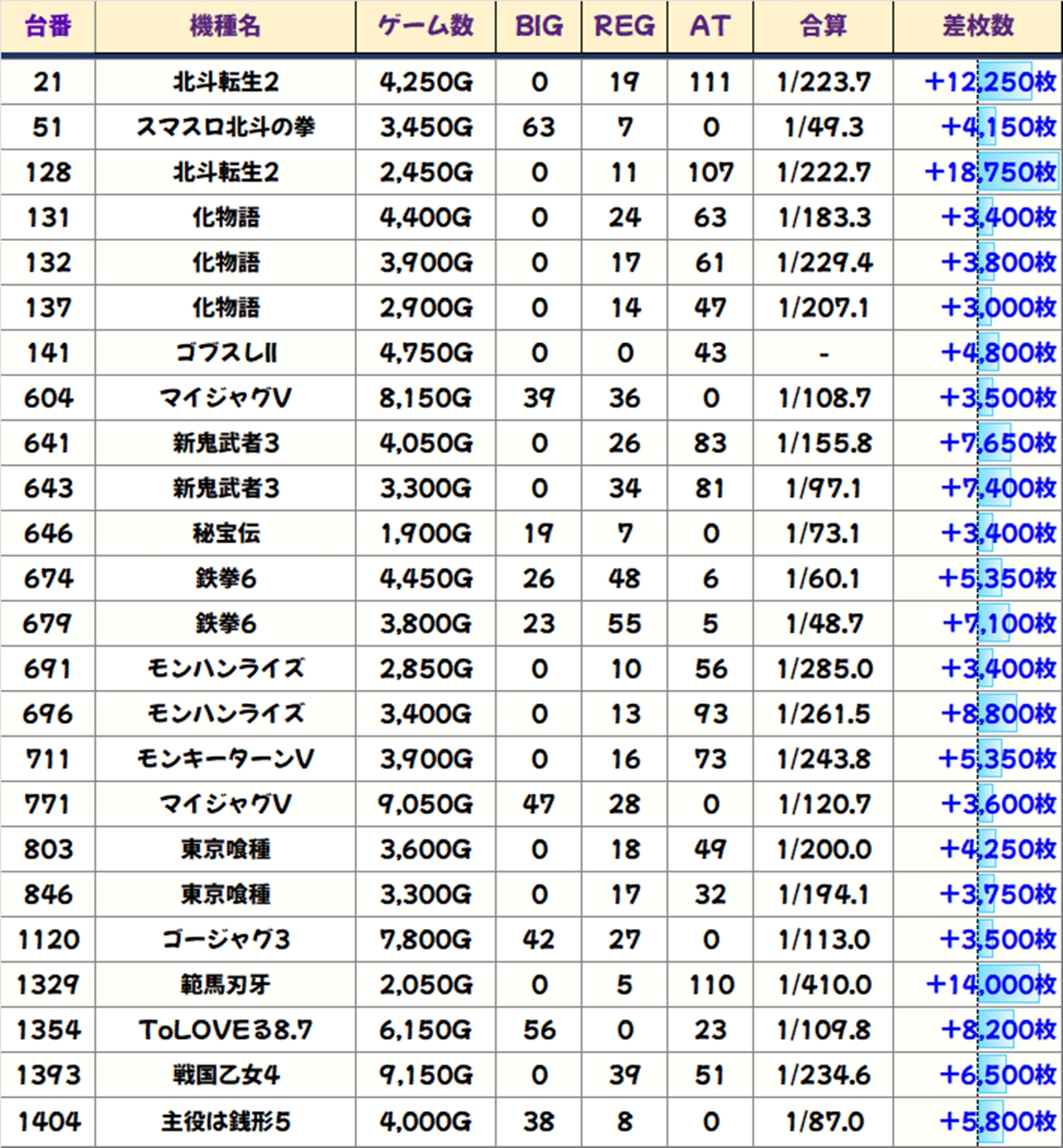This screenshot has height=1148, width=1063.
Task: Click the 9,150G game count cell
Action: coord(425,1075)
